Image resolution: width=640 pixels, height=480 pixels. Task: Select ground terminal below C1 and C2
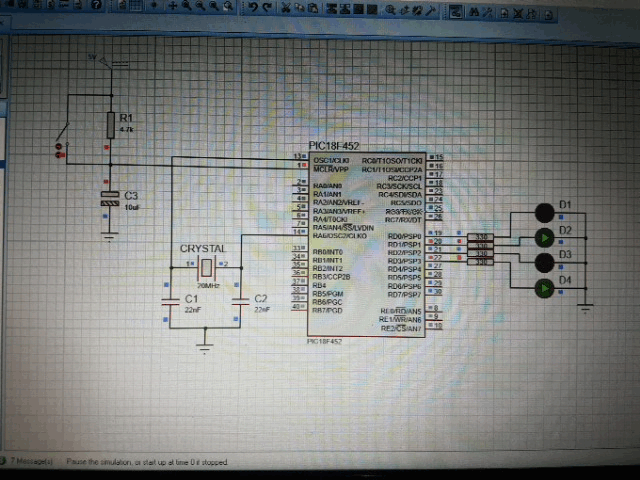(x=204, y=348)
